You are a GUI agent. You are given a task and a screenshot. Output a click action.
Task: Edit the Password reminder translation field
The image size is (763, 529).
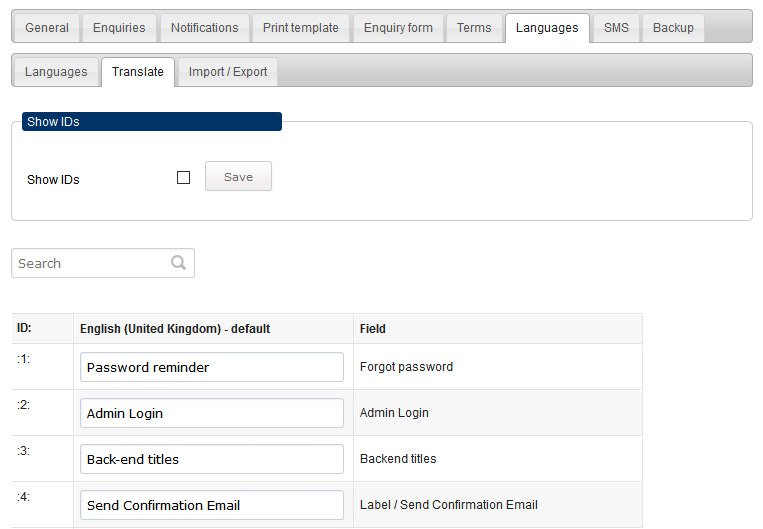(212, 367)
